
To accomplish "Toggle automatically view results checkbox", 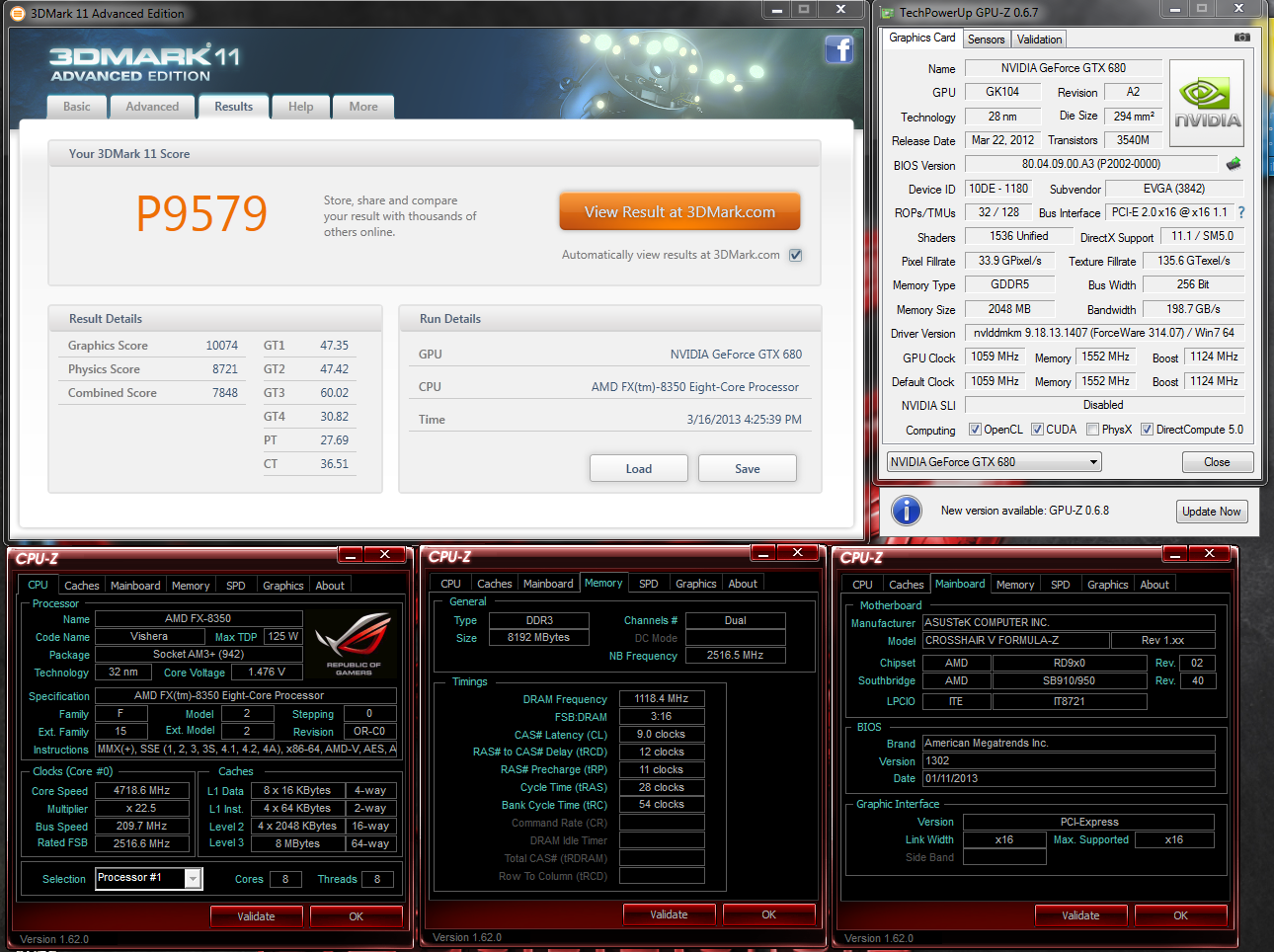I will pyautogui.click(x=796, y=255).
